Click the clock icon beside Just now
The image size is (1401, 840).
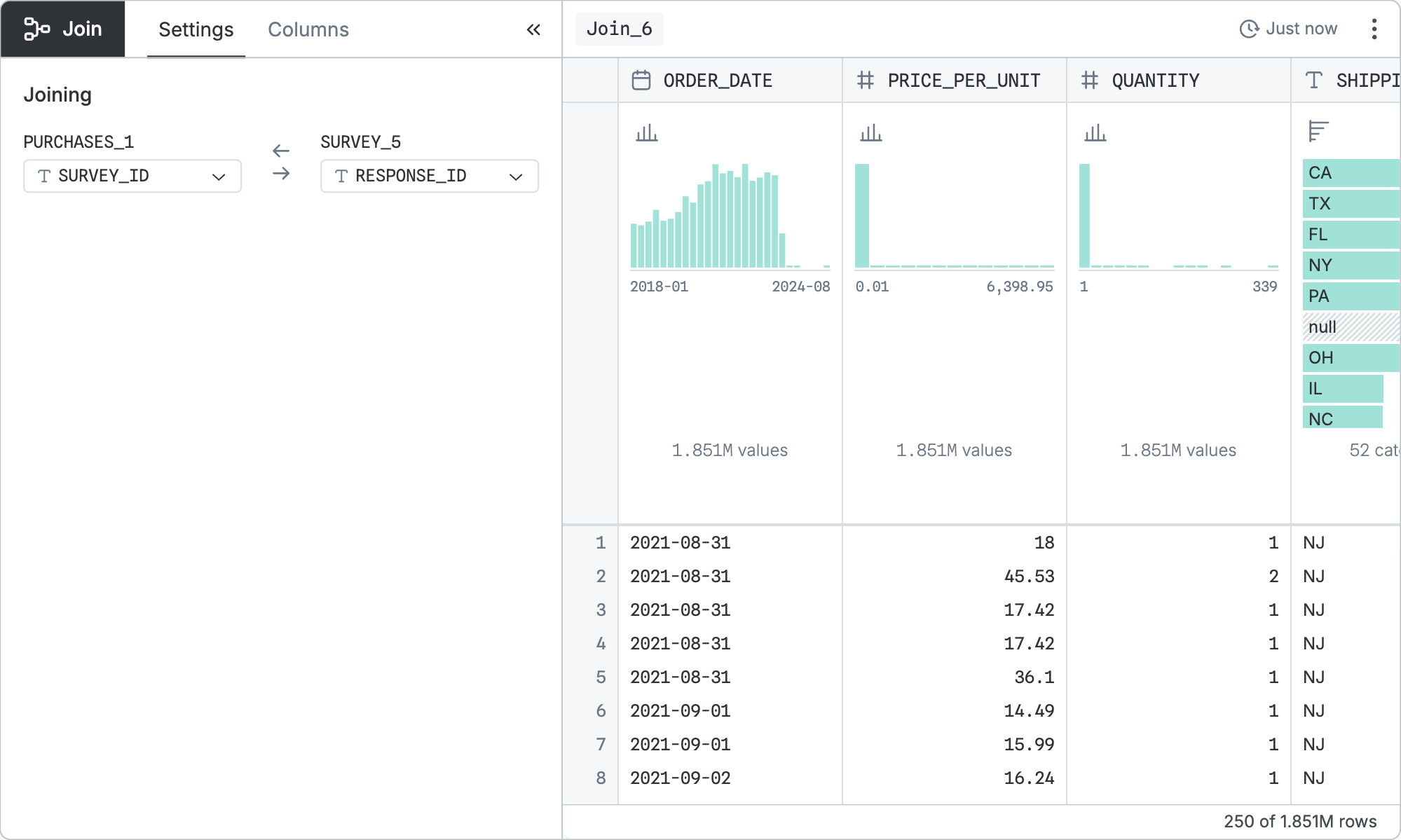[x=1249, y=29]
